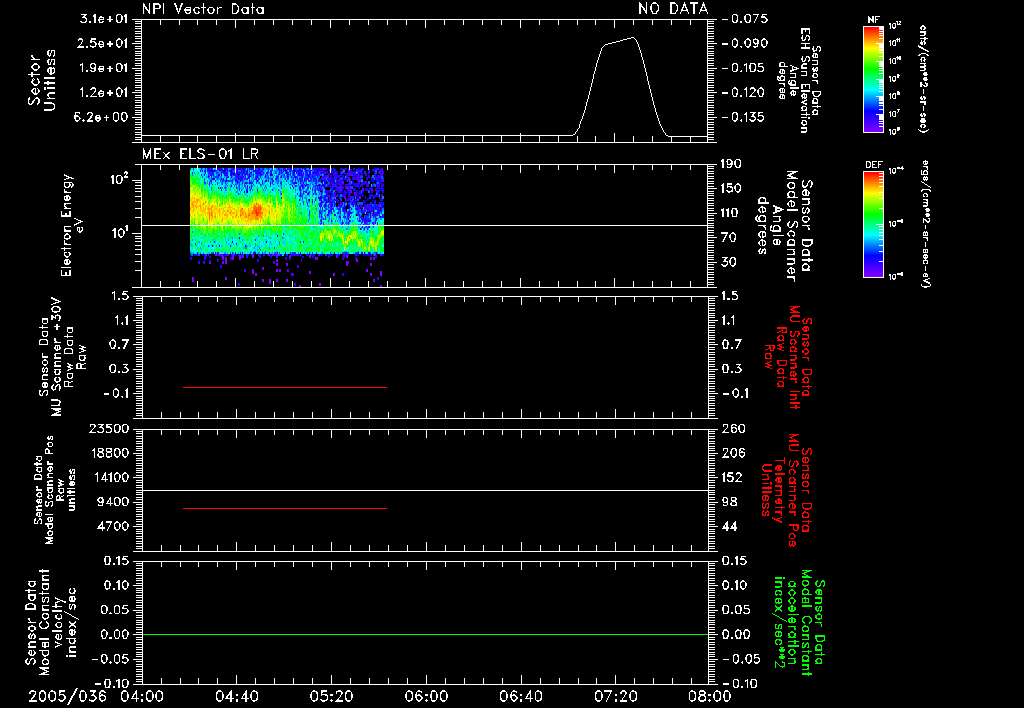This screenshot has height=708, width=1024.
Task: Click the '98' telemetry axis value
Action: click(729, 502)
